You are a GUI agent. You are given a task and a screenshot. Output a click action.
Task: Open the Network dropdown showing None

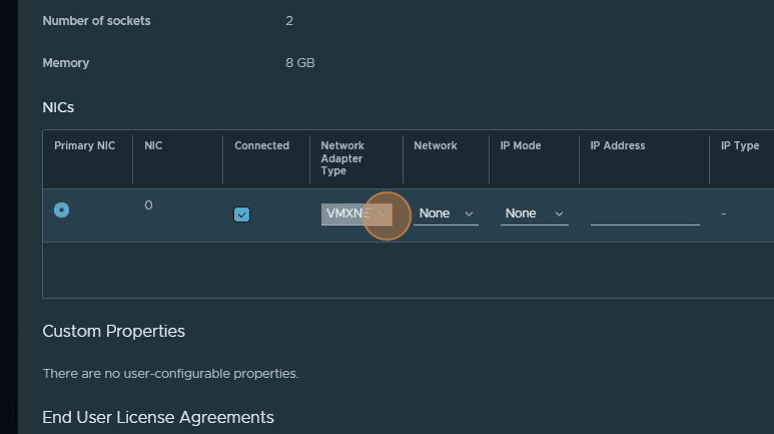(x=446, y=214)
